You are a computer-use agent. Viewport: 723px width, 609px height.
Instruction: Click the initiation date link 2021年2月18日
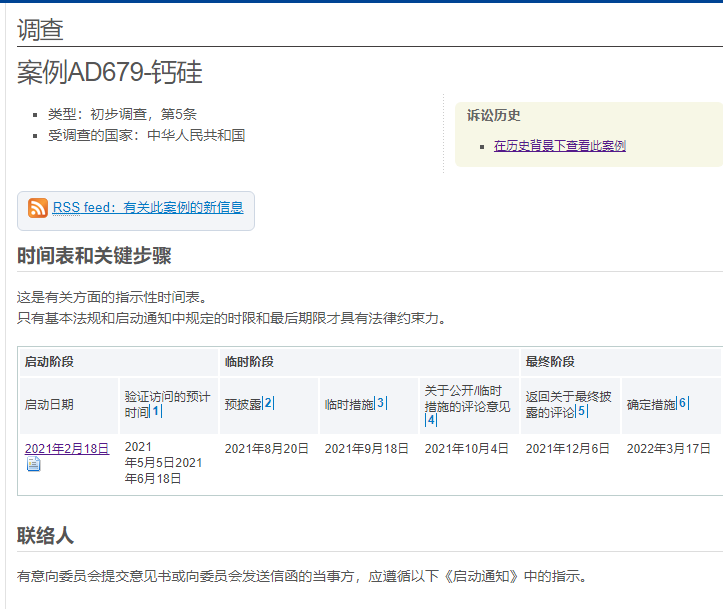66,449
